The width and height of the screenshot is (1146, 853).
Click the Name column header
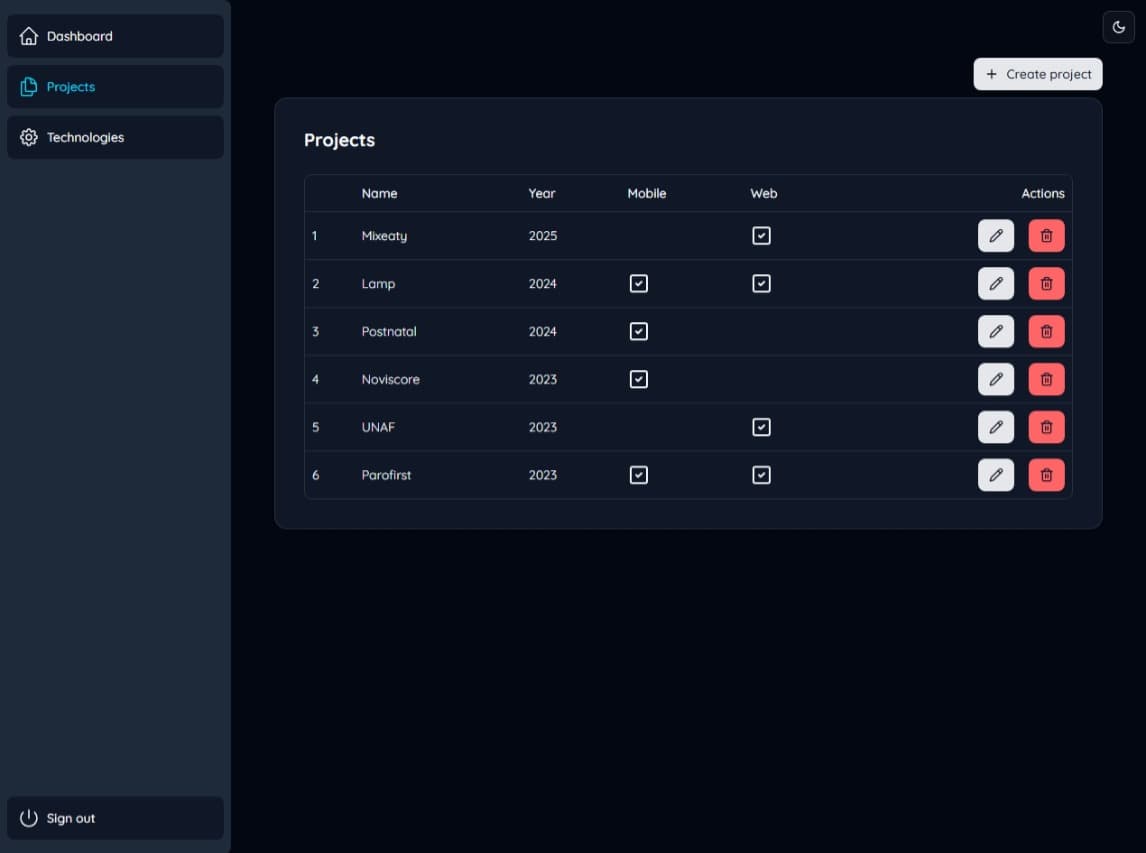(380, 193)
